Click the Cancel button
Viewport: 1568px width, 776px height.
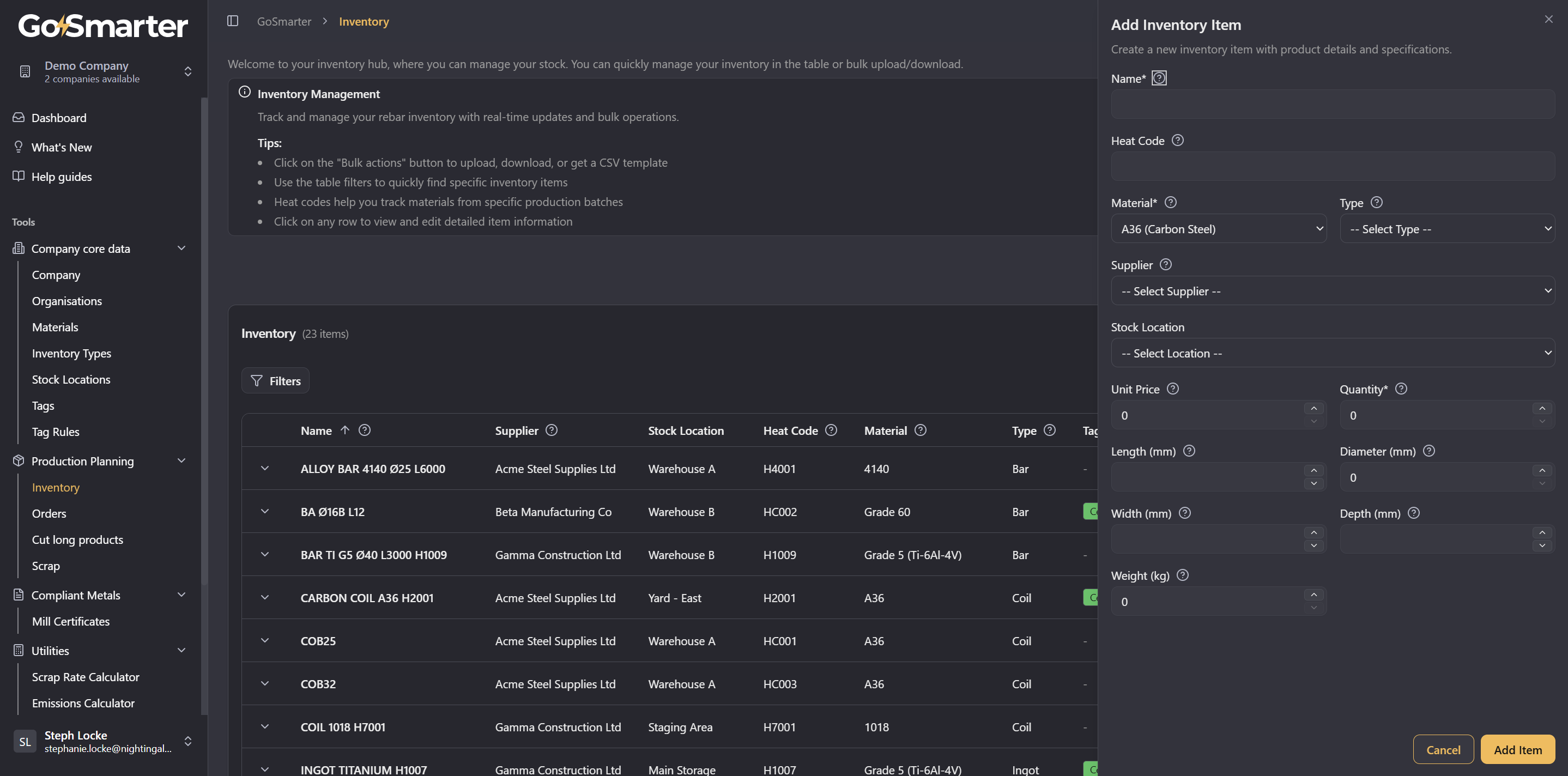pos(1443,750)
